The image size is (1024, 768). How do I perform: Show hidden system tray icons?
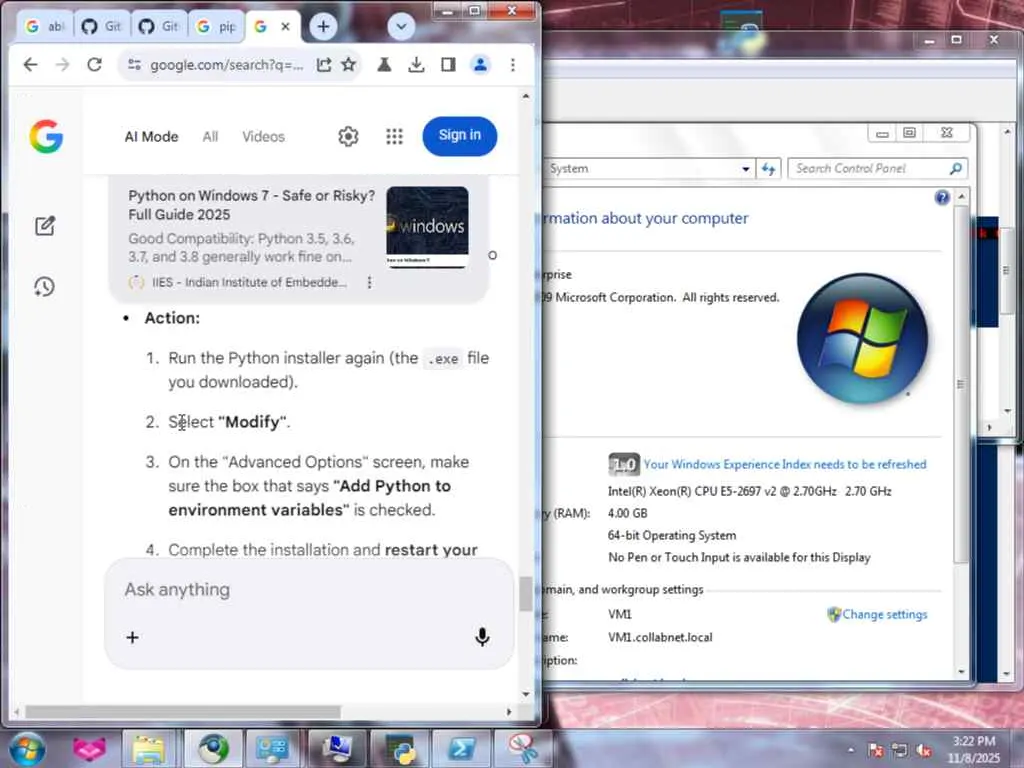click(850, 750)
